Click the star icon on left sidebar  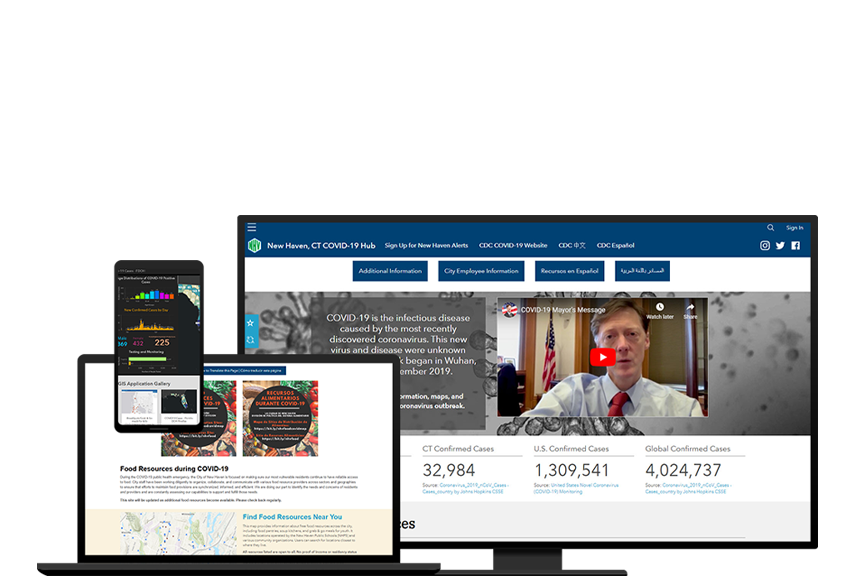tap(250, 323)
